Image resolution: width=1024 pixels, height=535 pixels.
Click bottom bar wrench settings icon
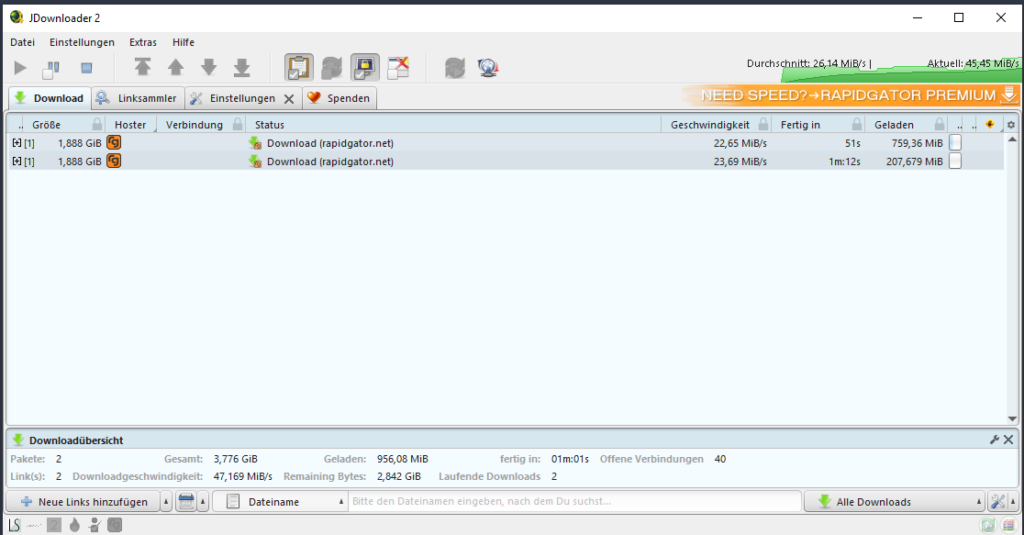click(997, 502)
